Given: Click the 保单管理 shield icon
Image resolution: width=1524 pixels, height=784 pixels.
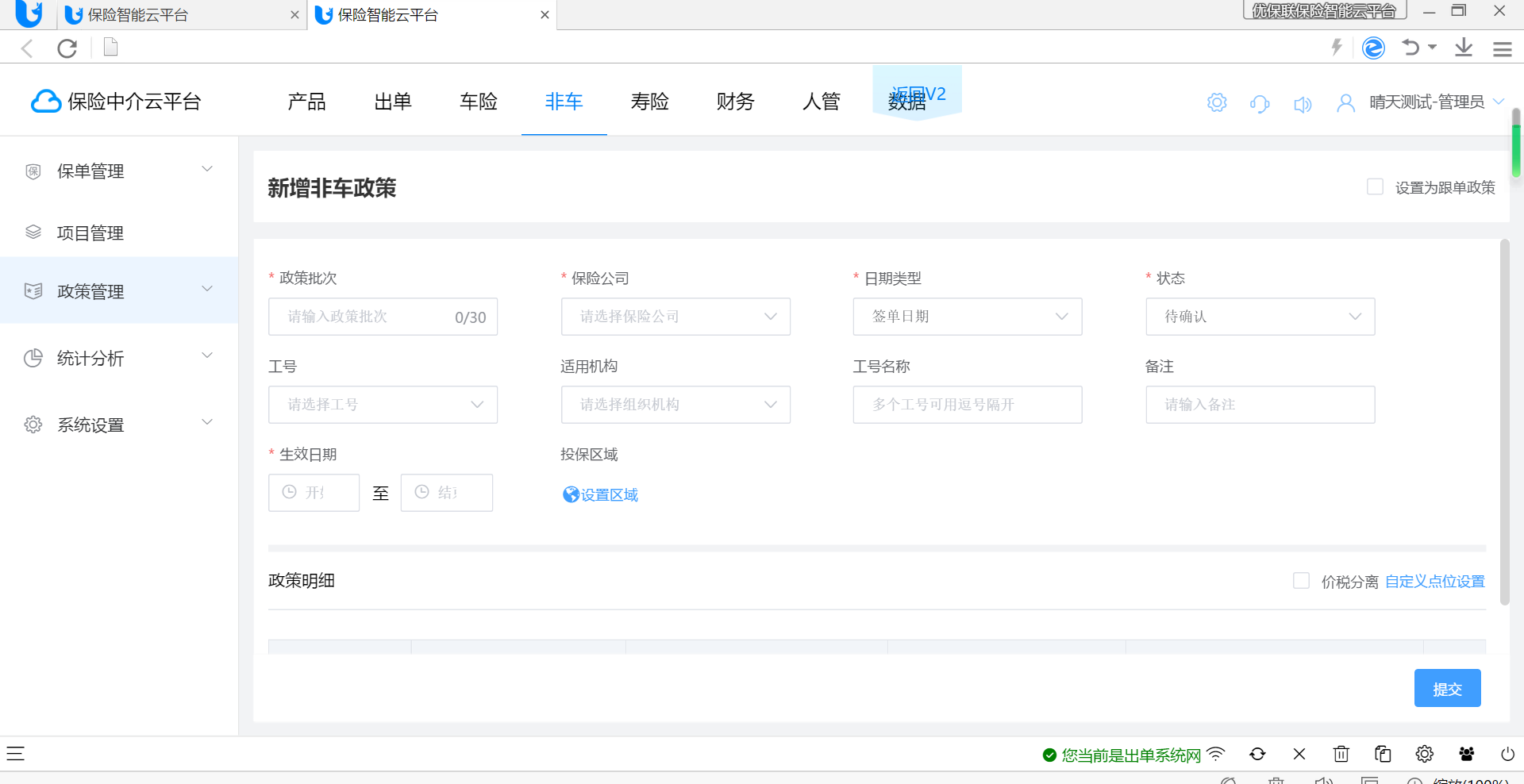Looking at the screenshot, I should tap(33, 171).
